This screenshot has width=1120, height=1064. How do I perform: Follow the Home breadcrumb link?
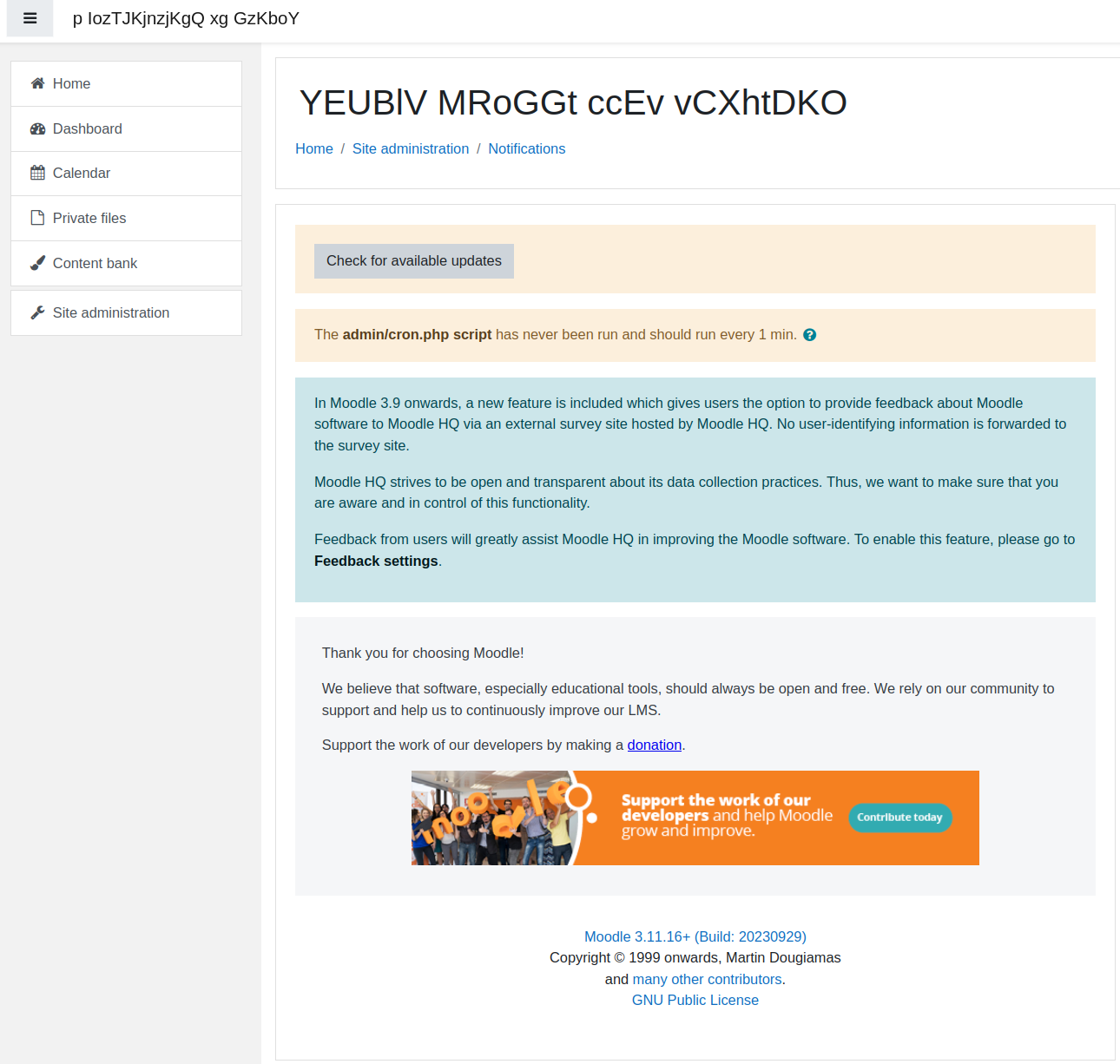pos(314,148)
